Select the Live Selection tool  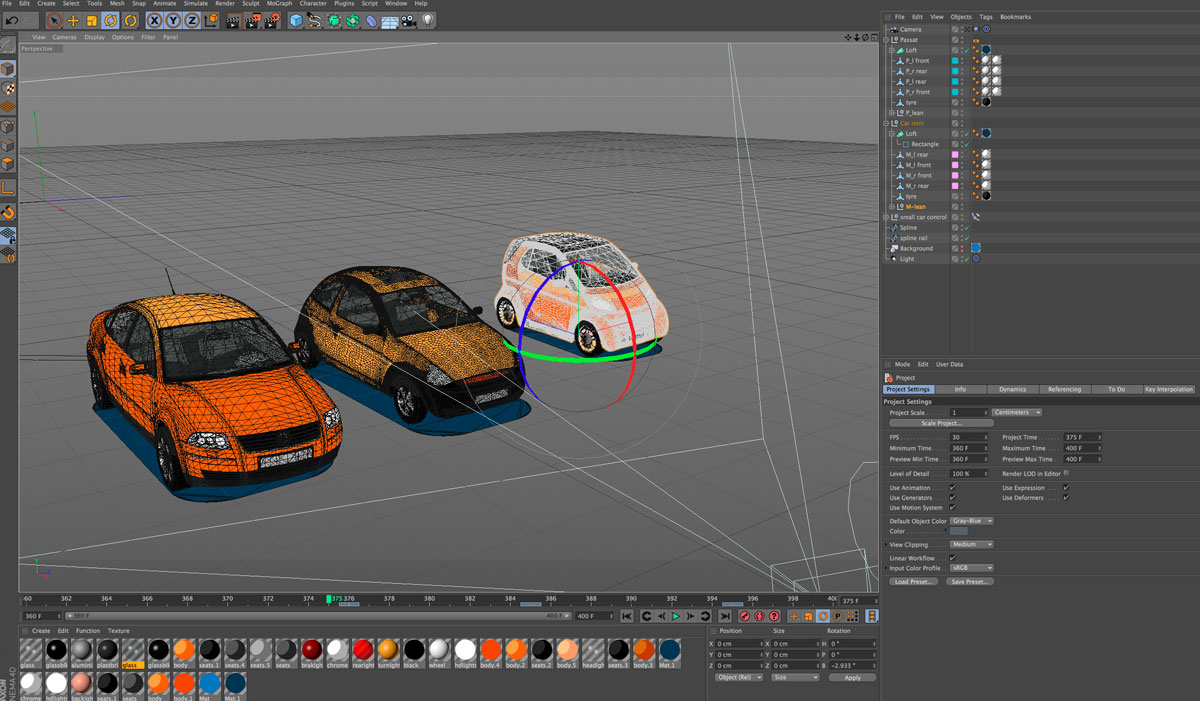54,20
